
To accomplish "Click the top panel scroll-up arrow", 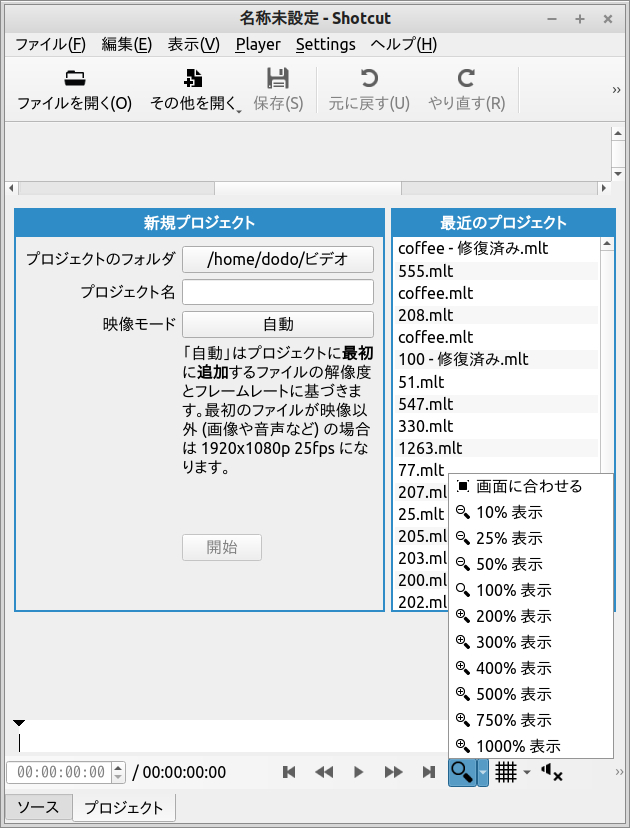I will coord(618,134).
